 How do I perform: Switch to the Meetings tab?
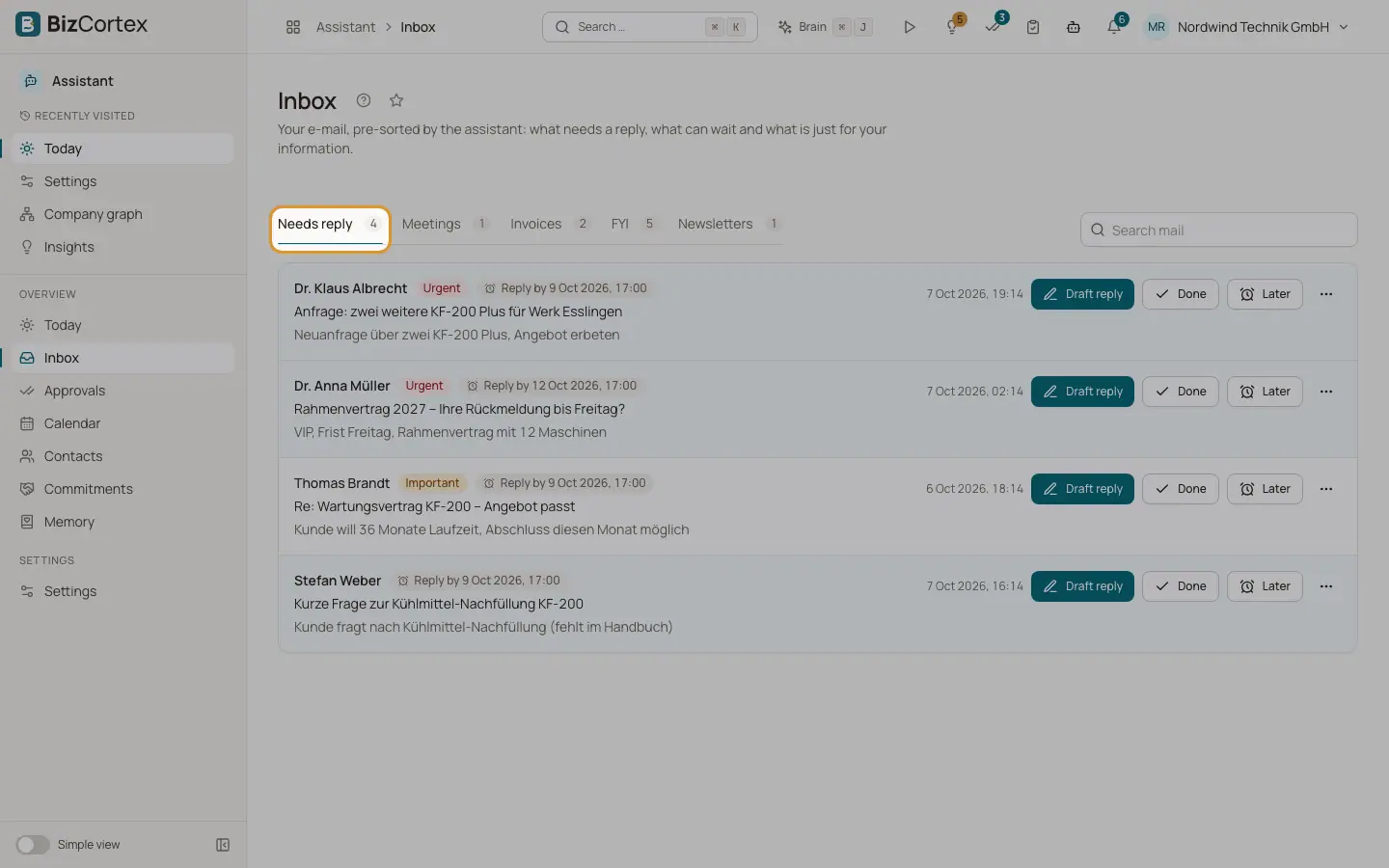coord(445,224)
